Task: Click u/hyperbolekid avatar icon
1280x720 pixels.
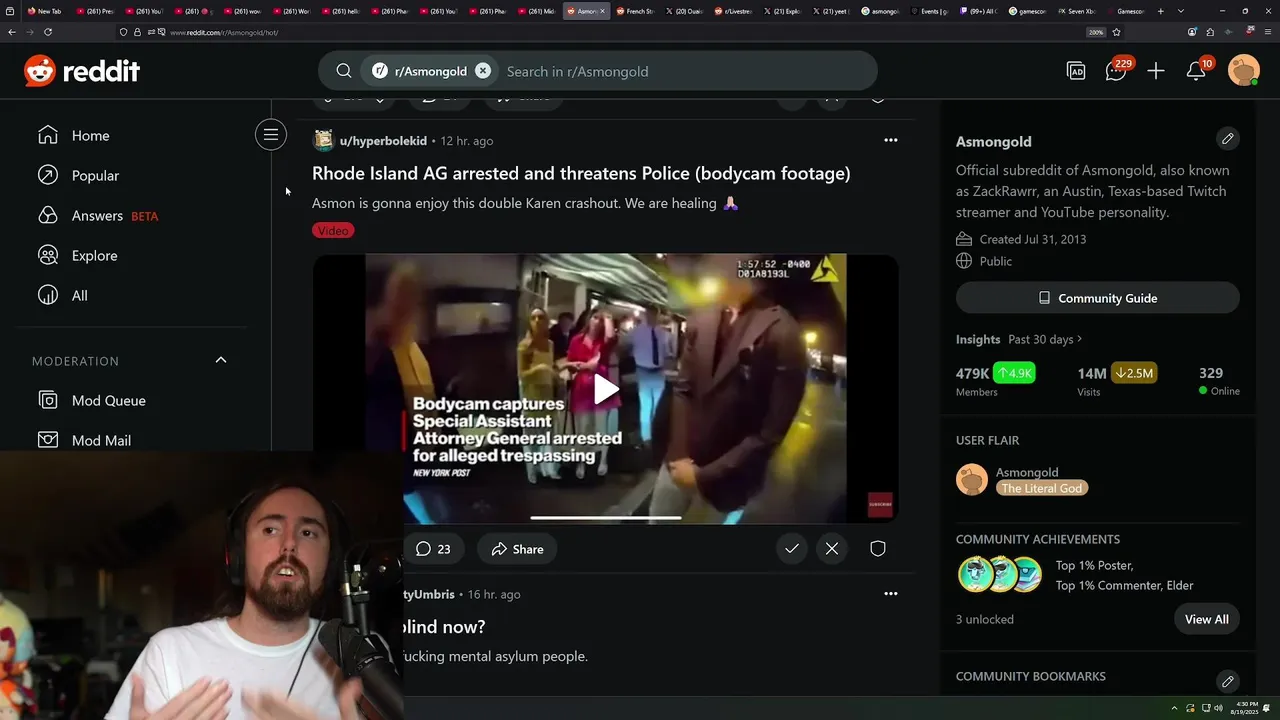Action: tap(323, 140)
